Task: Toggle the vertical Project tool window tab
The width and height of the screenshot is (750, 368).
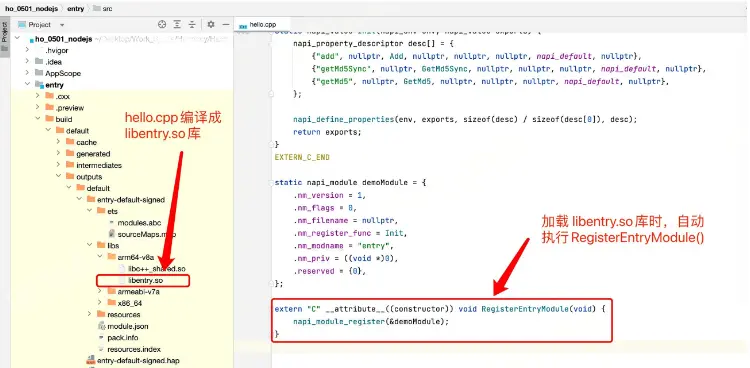Action: [x=5, y=37]
